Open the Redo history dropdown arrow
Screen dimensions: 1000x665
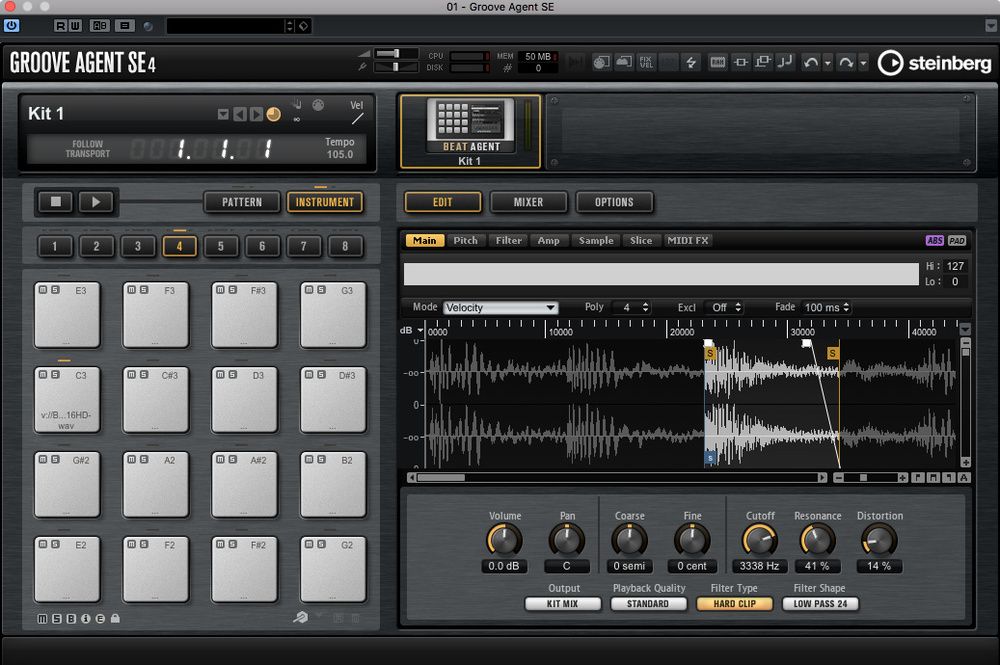point(864,63)
